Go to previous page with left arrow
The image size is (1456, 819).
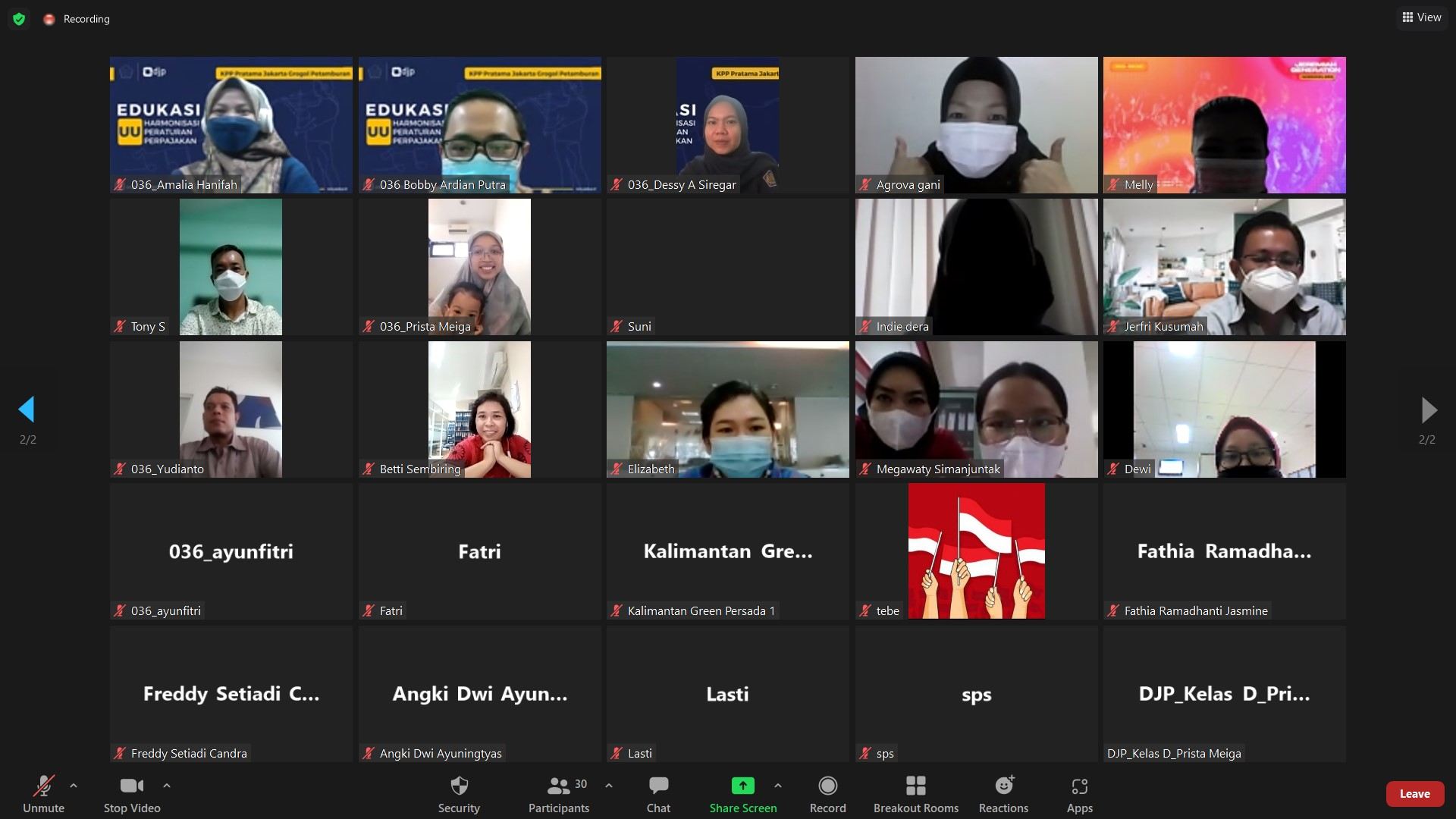[27, 409]
